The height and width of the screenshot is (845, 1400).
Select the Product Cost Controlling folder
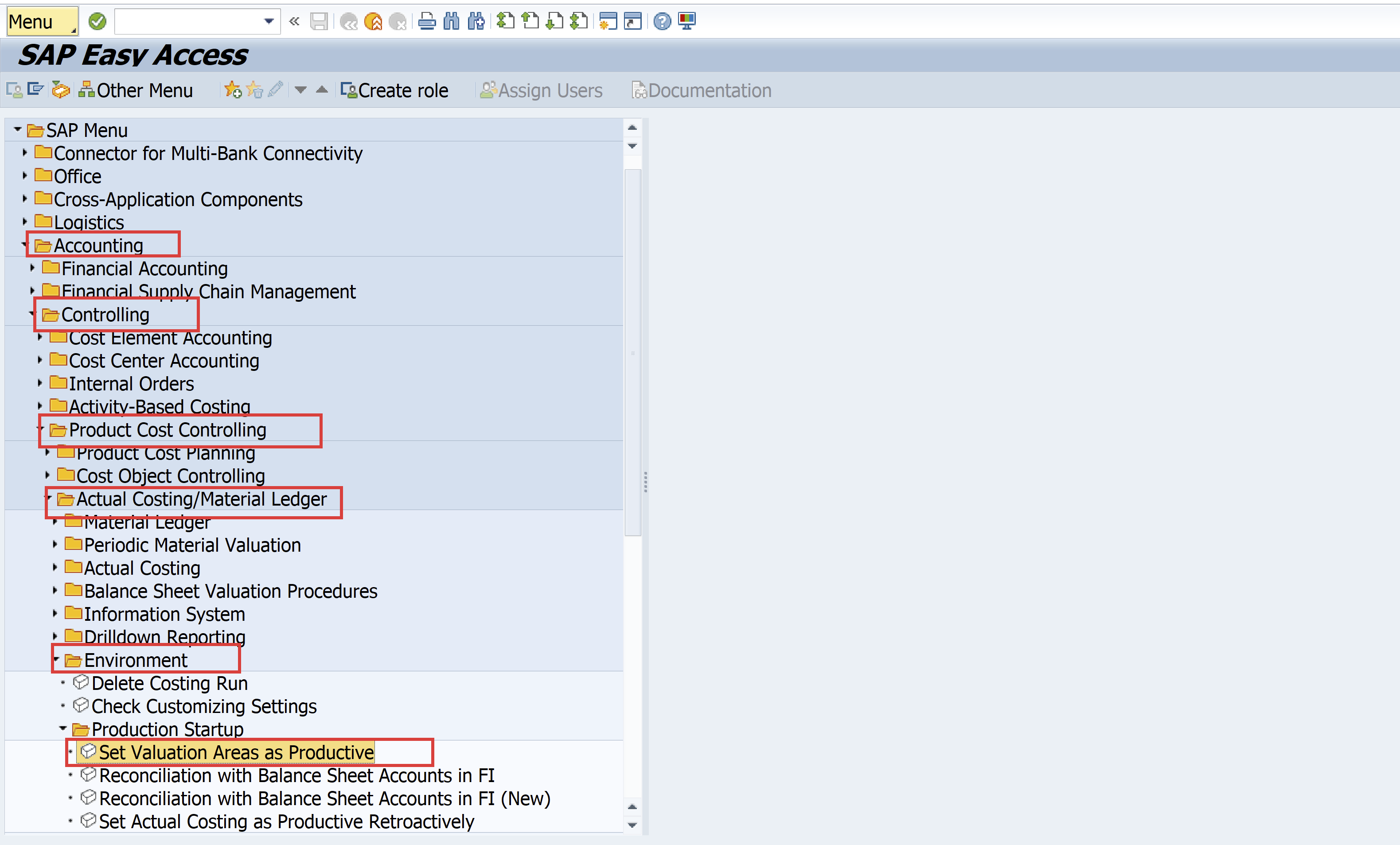(x=168, y=430)
